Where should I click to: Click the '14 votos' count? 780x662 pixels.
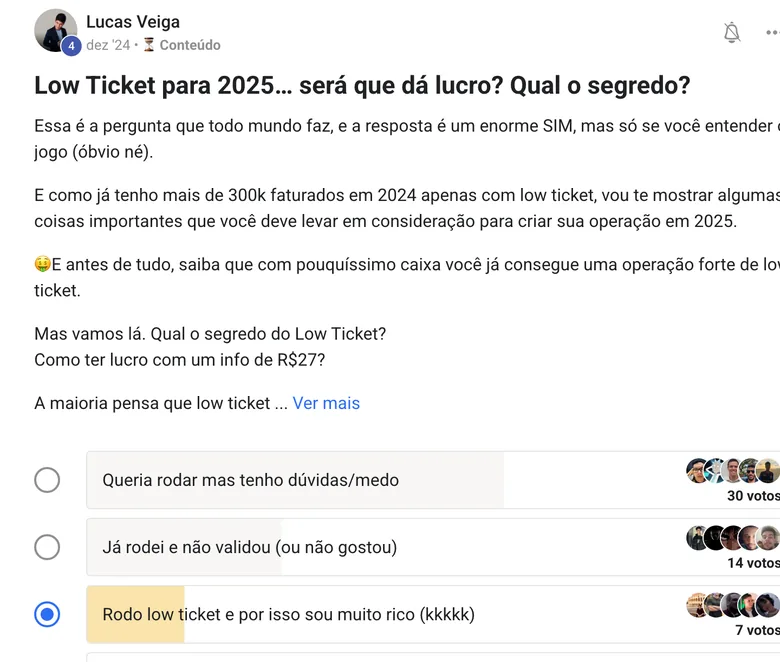coord(753,563)
